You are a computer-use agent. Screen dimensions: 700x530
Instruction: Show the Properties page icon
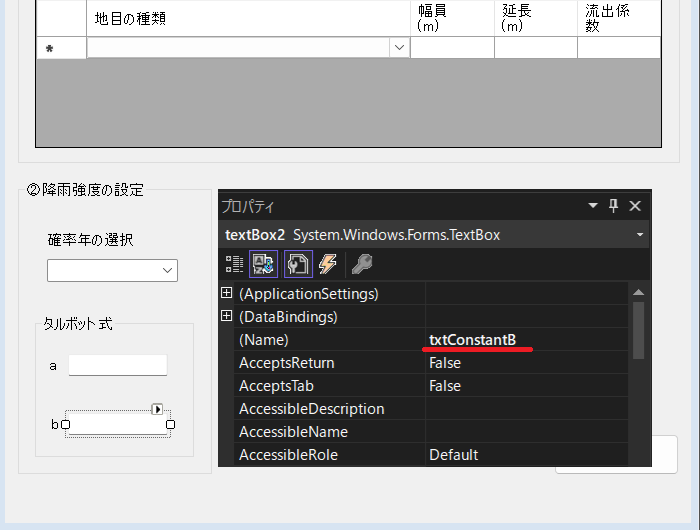[x=298, y=264]
